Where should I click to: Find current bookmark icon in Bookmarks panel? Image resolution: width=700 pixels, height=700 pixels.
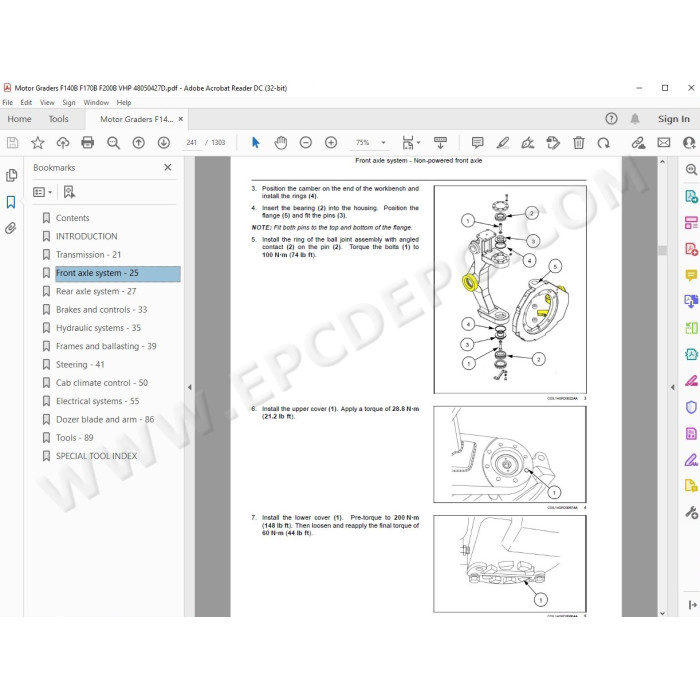tap(69, 192)
